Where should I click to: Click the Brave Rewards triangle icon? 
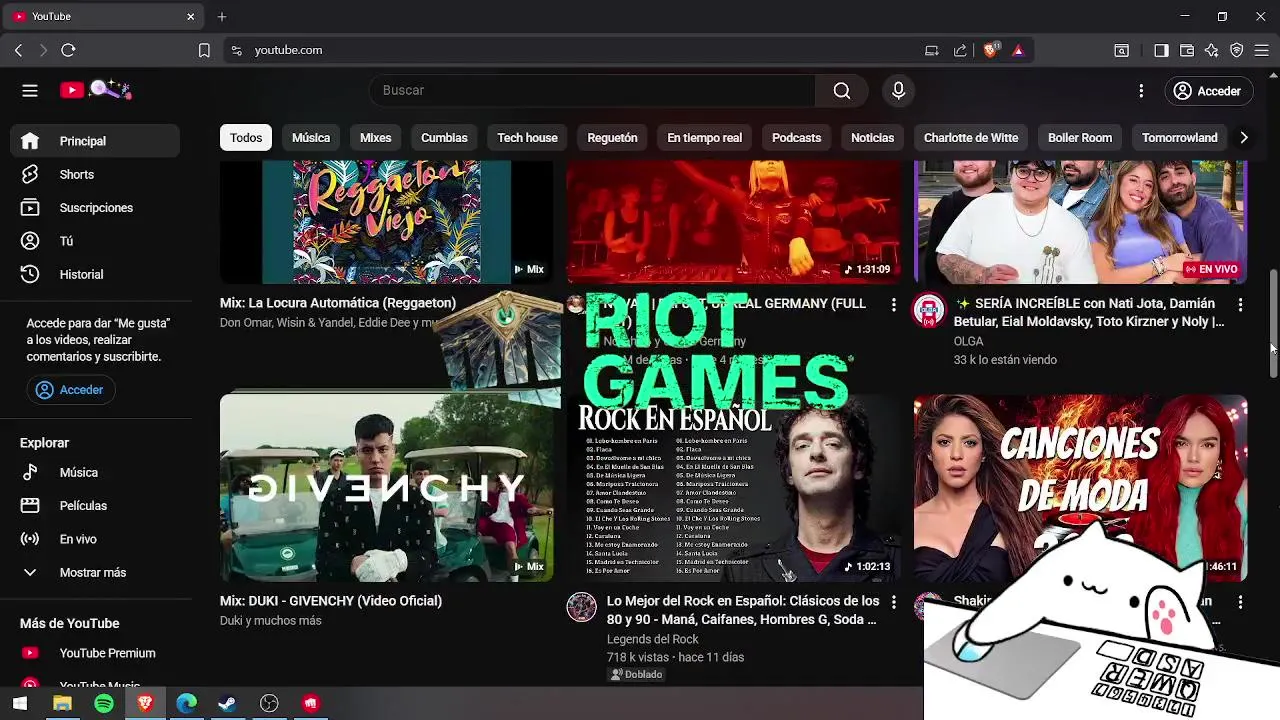(1018, 50)
